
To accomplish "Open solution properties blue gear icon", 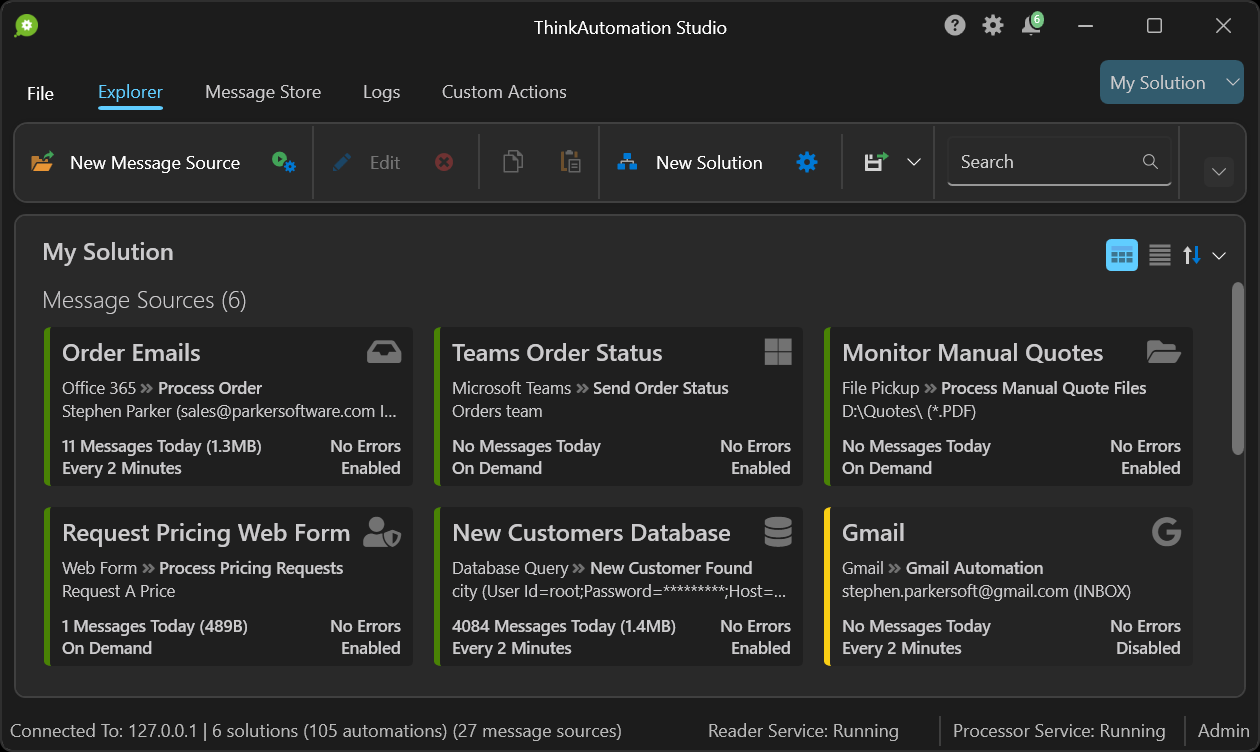I will (807, 162).
